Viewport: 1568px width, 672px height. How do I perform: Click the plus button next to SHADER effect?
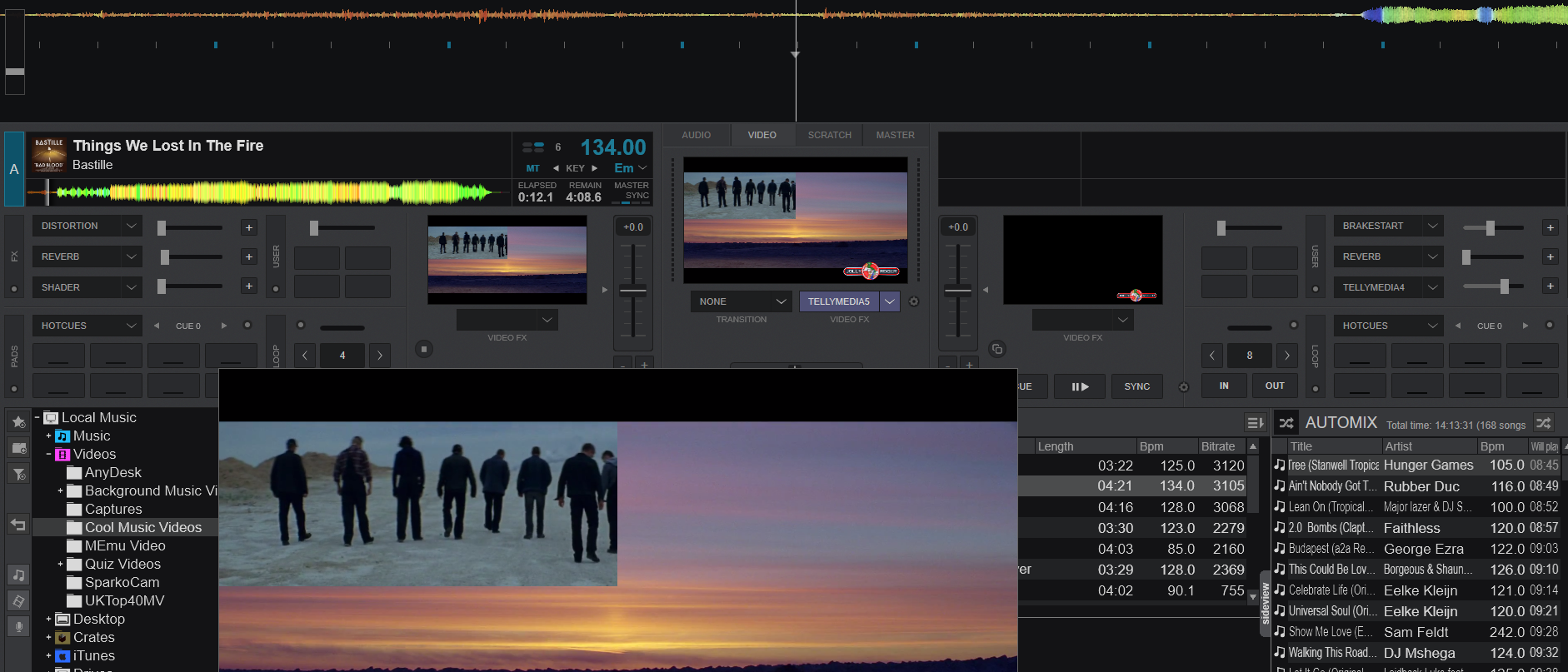(x=248, y=286)
